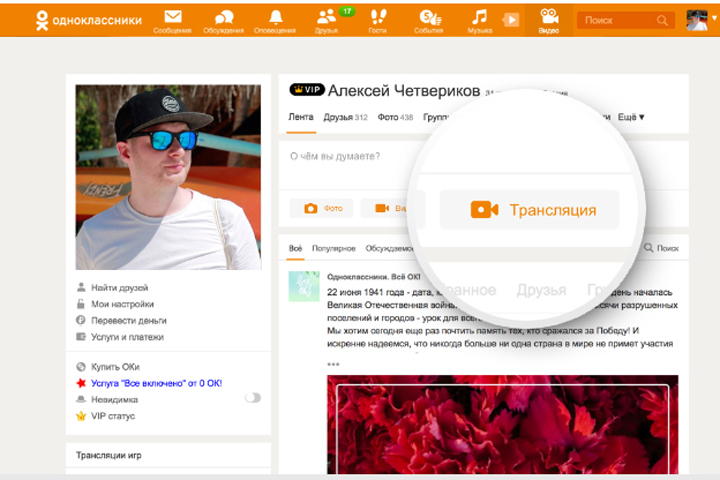
Task: Click the Фото upload button
Action: coord(321,208)
